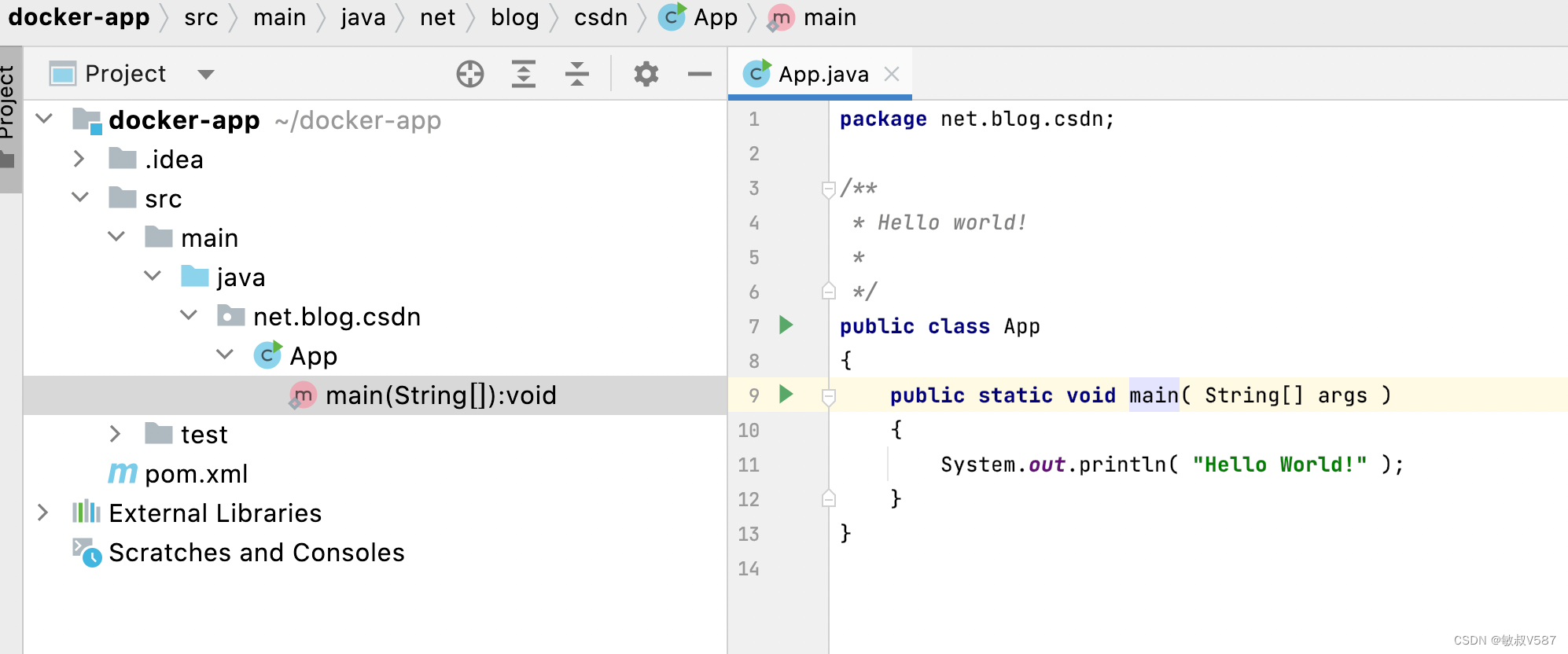Run class App via gutter arrow on line 7

click(x=786, y=325)
